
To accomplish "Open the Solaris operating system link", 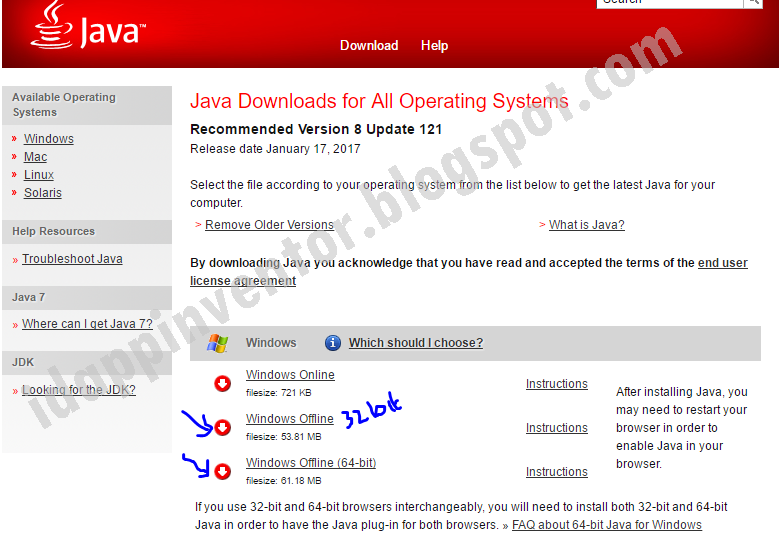I will [43, 193].
